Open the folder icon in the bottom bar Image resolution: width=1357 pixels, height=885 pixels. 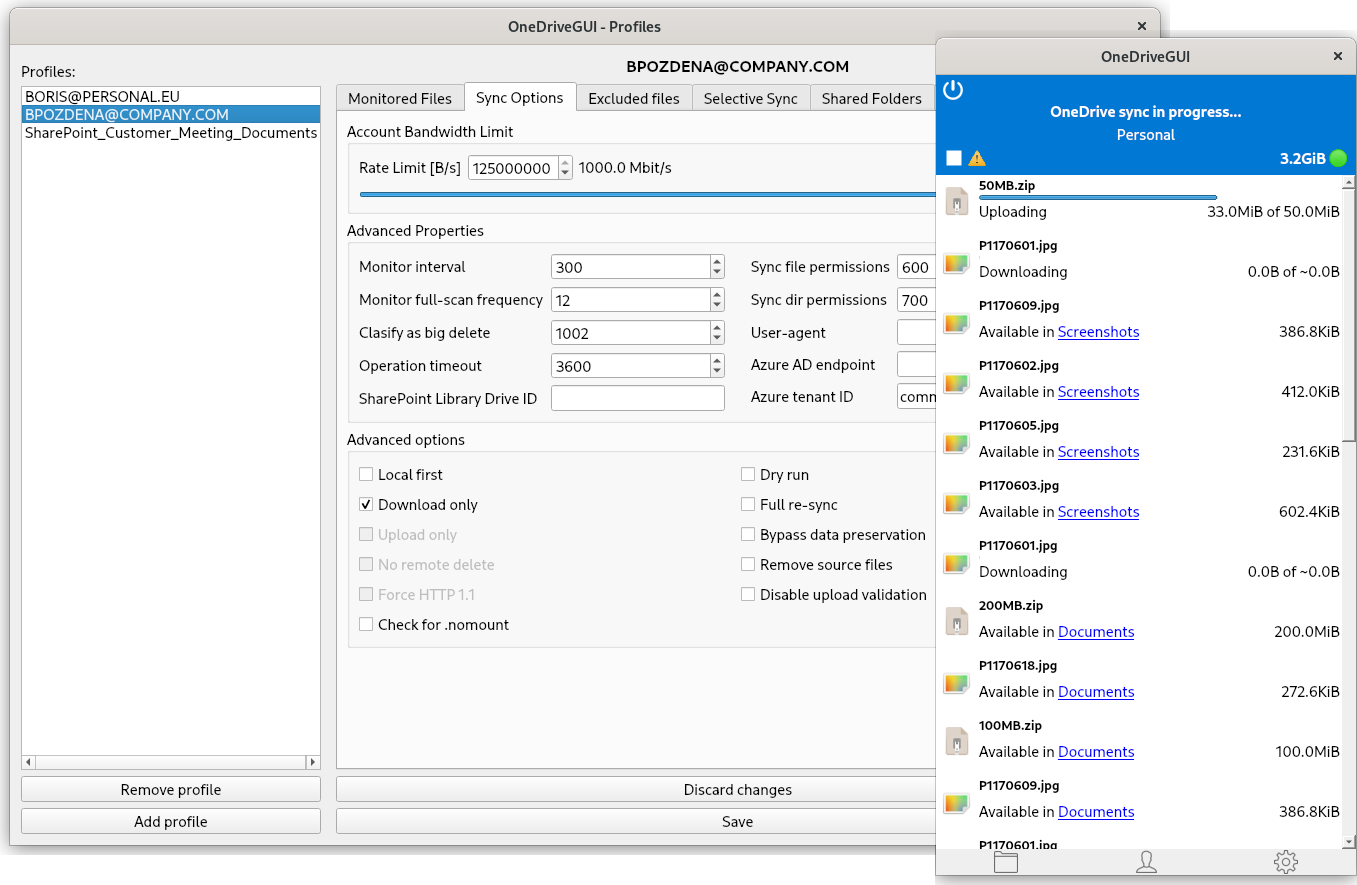[x=1006, y=861]
